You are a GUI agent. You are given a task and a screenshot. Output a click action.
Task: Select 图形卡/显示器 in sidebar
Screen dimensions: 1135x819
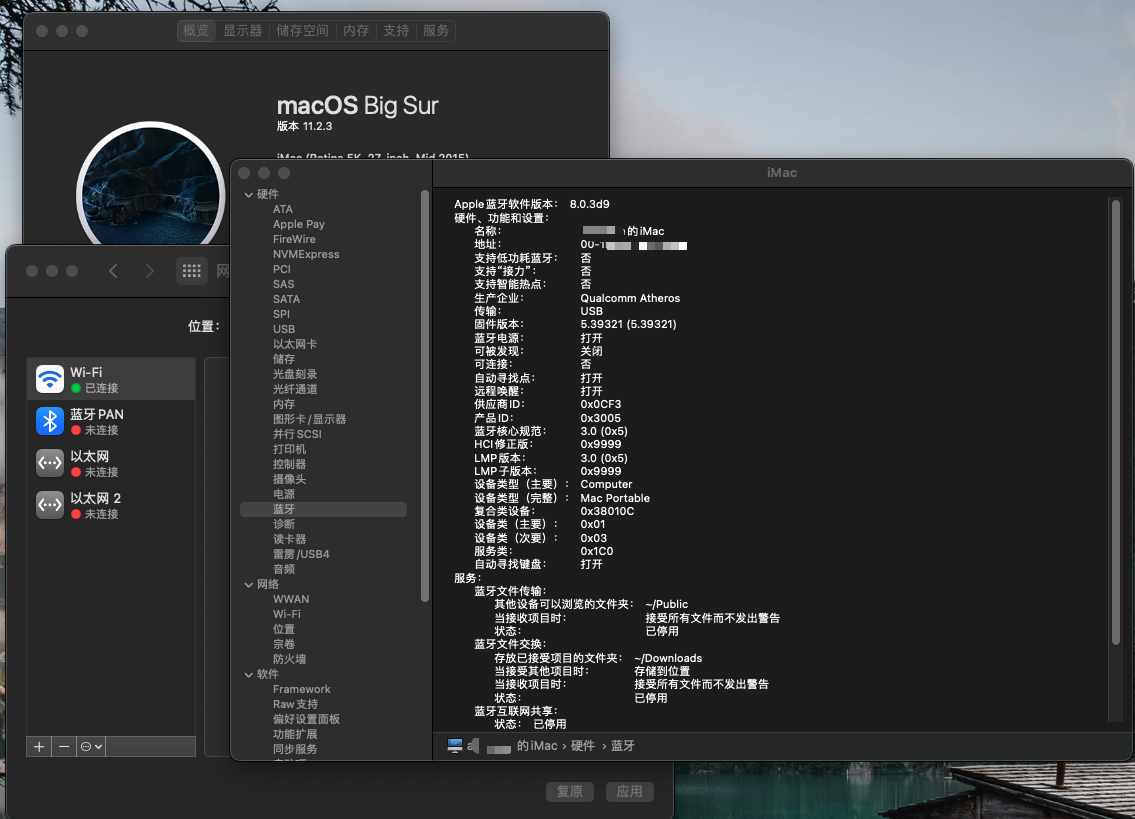pyautogui.click(x=310, y=419)
